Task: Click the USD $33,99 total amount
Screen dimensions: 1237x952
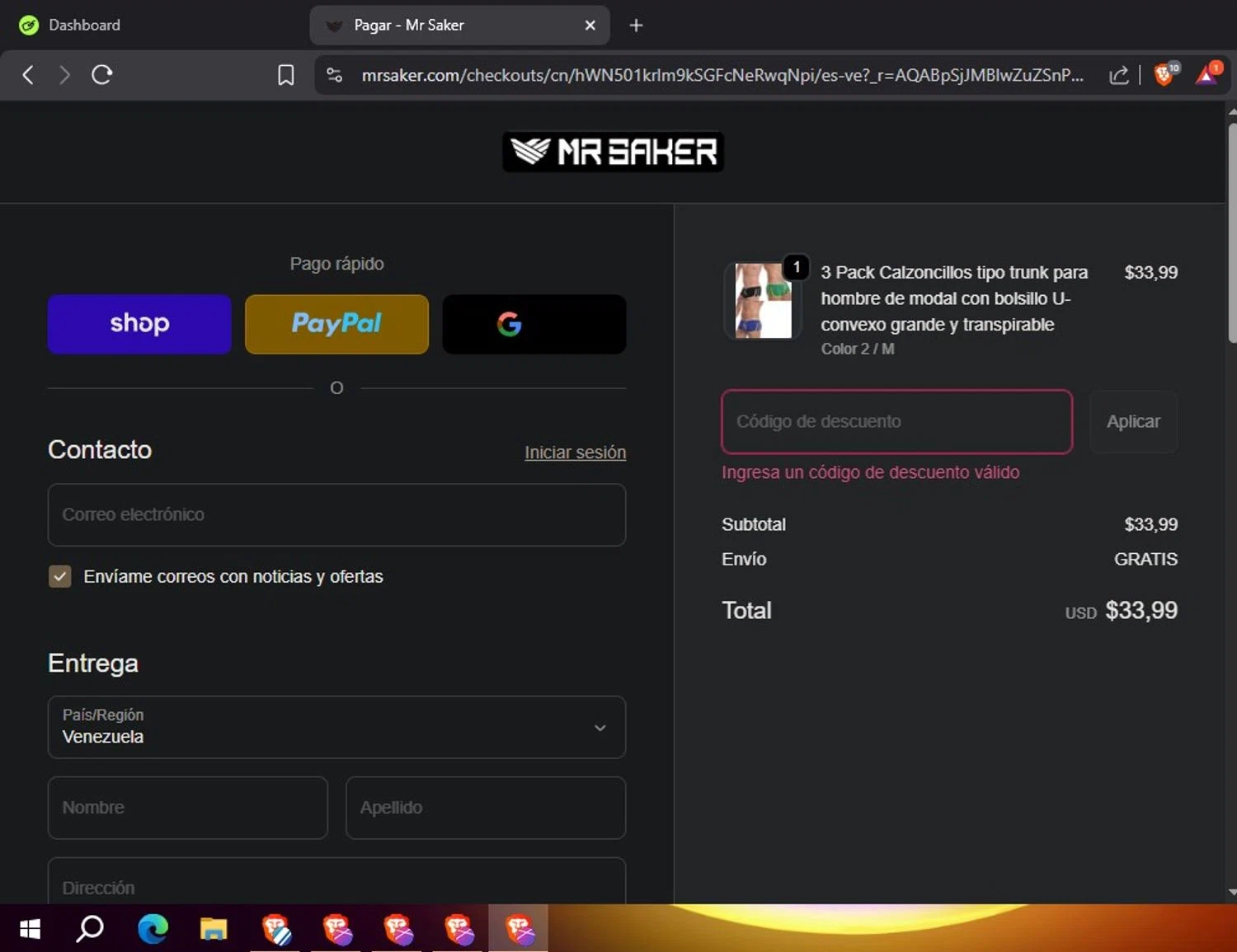Action: (x=1121, y=611)
